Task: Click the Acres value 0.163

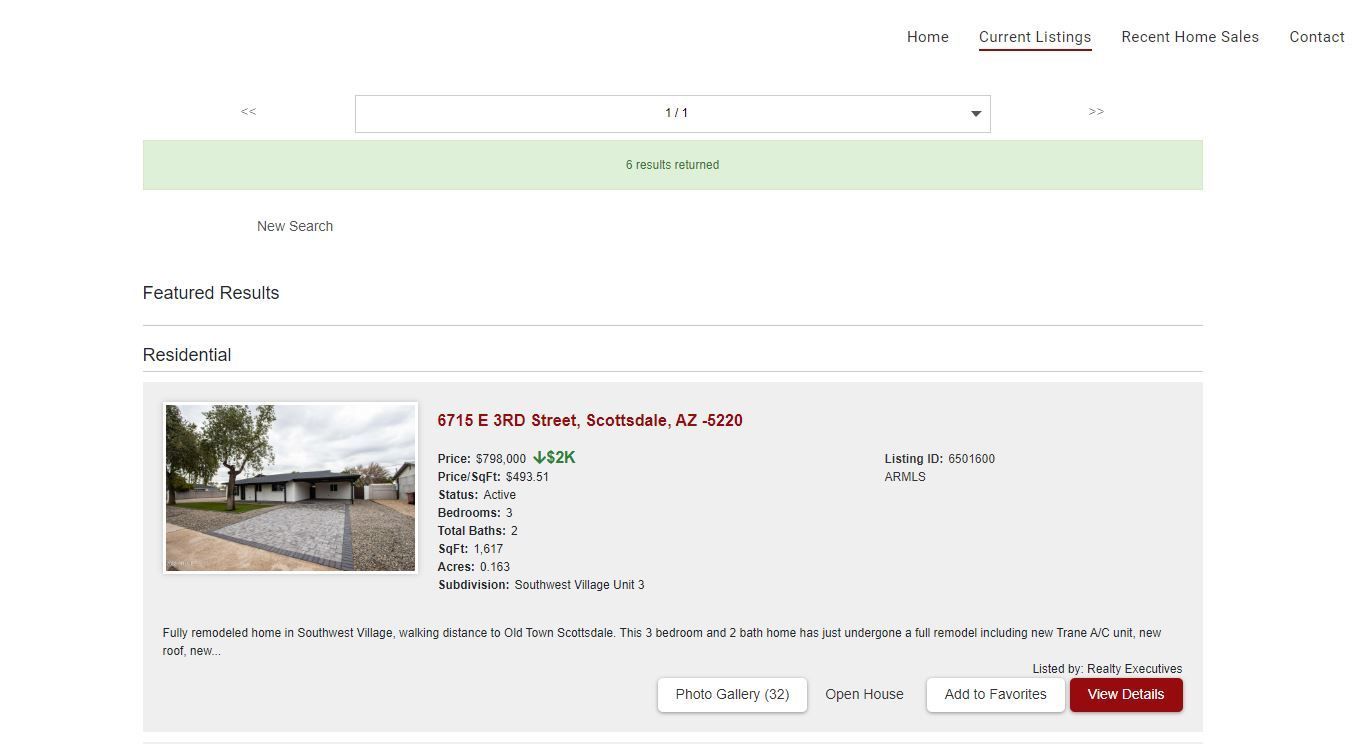Action: 495,567
